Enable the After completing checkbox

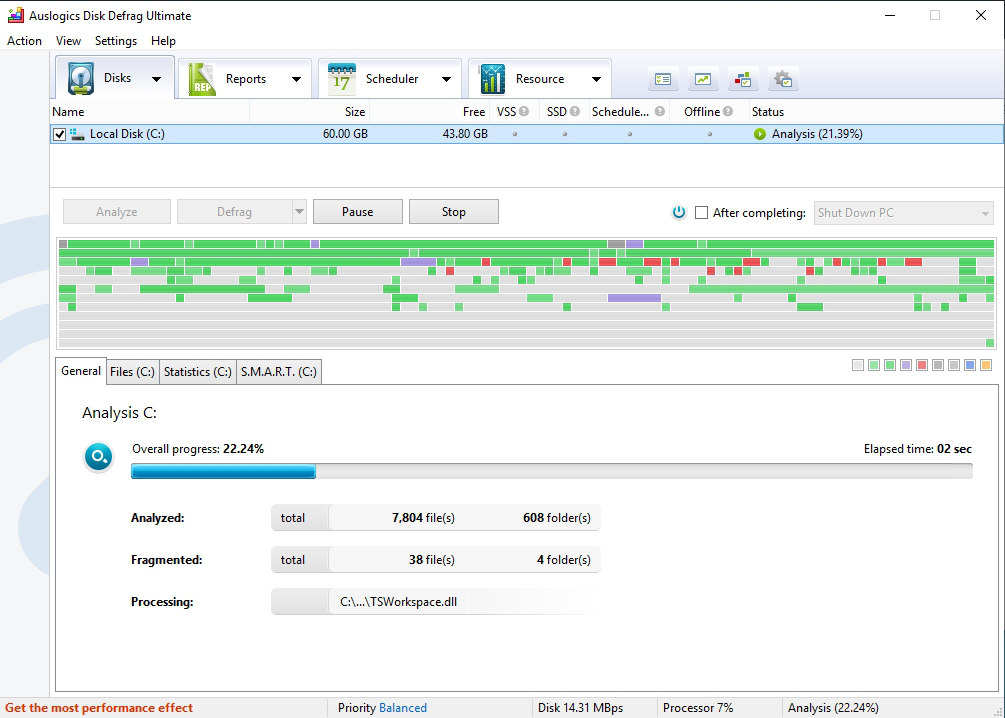(702, 212)
